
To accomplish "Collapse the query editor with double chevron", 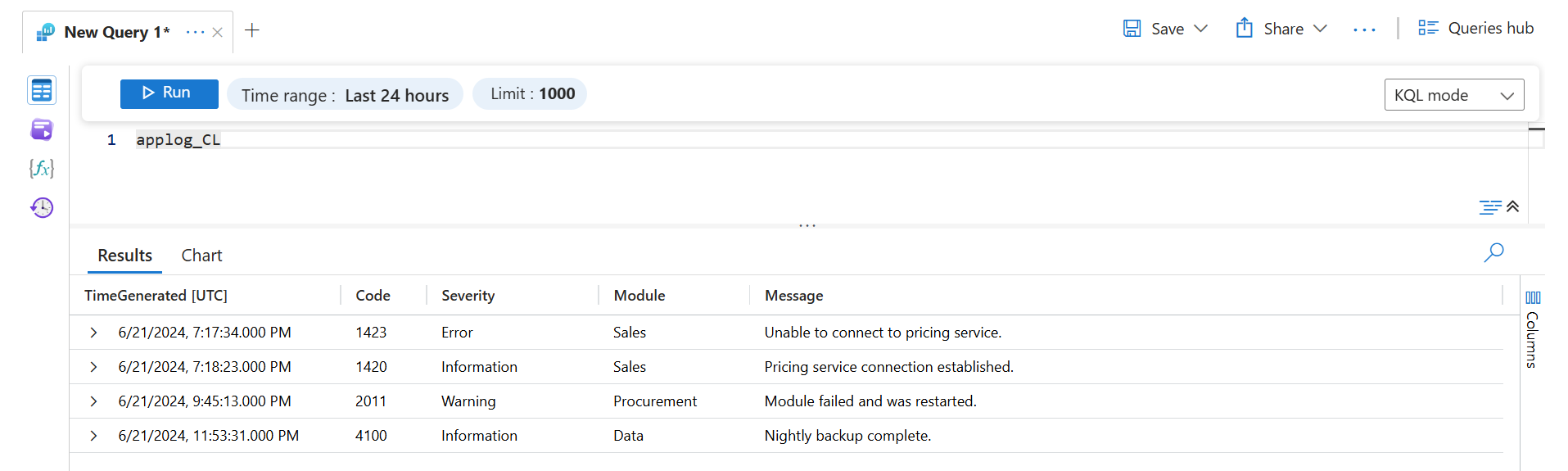I will pyautogui.click(x=1512, y=206).
